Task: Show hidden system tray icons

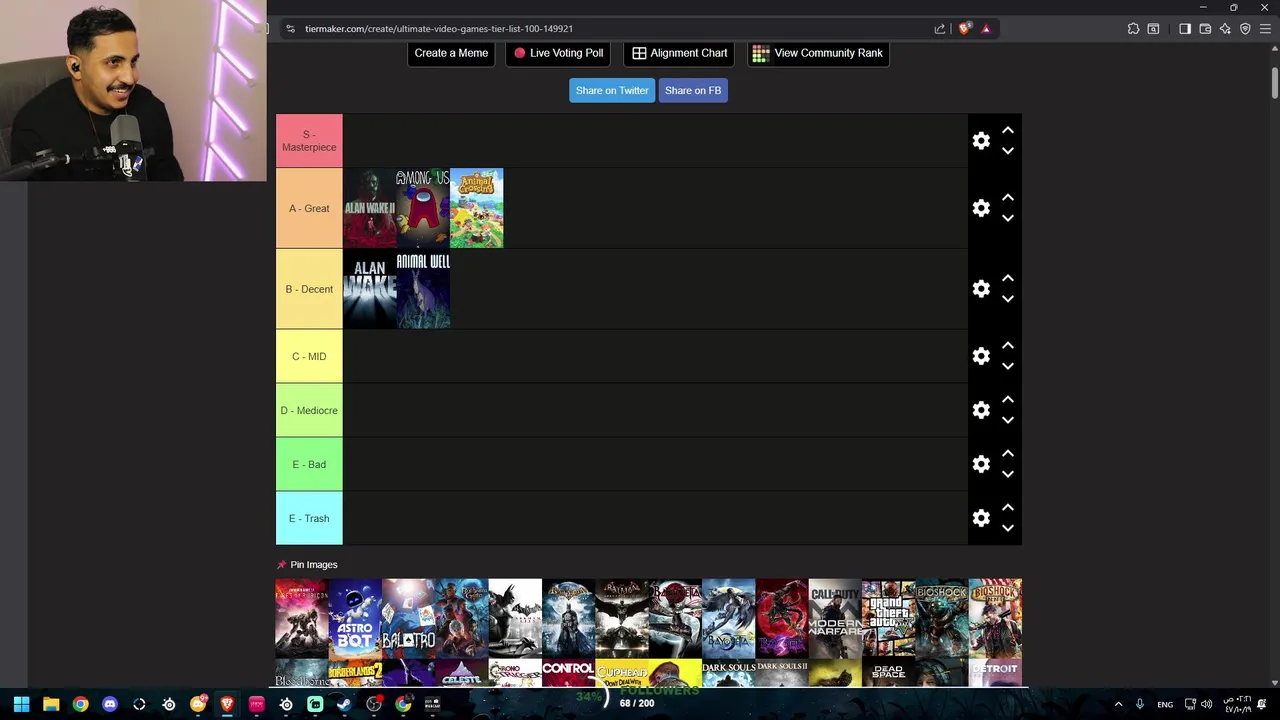Action: coord(1118,704)
